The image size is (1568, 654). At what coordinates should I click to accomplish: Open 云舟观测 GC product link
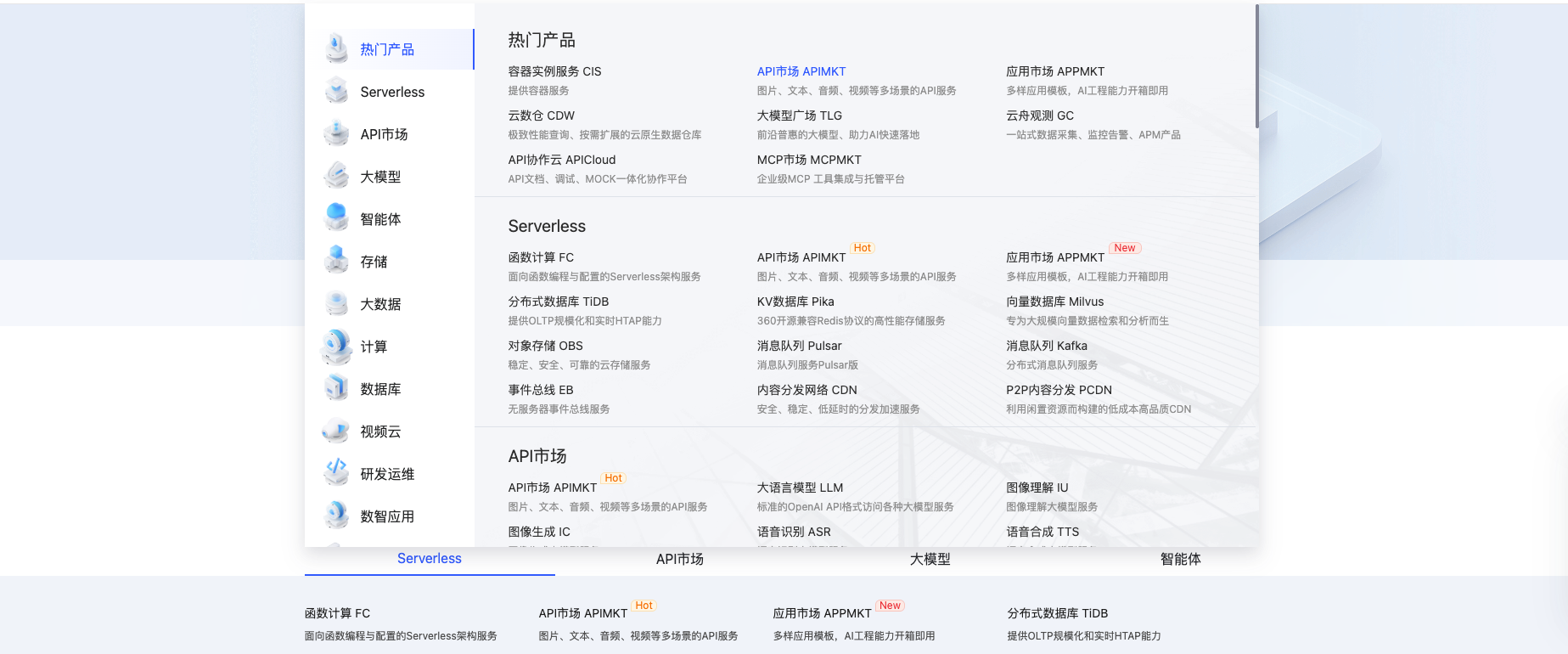click(1040, 116)
